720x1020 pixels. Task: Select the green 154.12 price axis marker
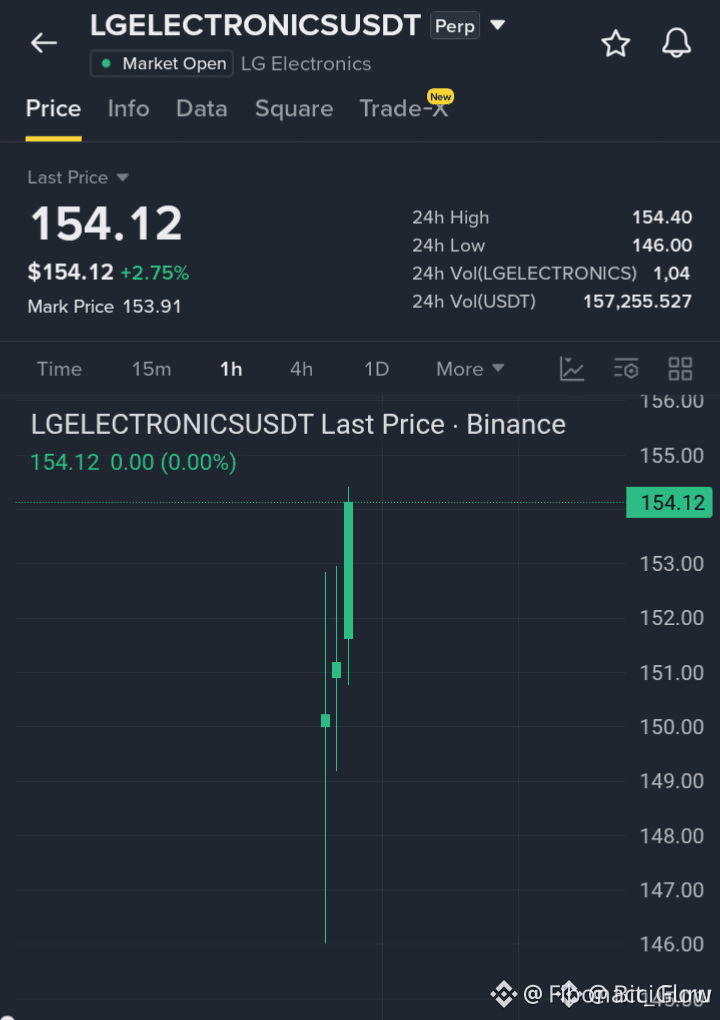tap(669, 502)
